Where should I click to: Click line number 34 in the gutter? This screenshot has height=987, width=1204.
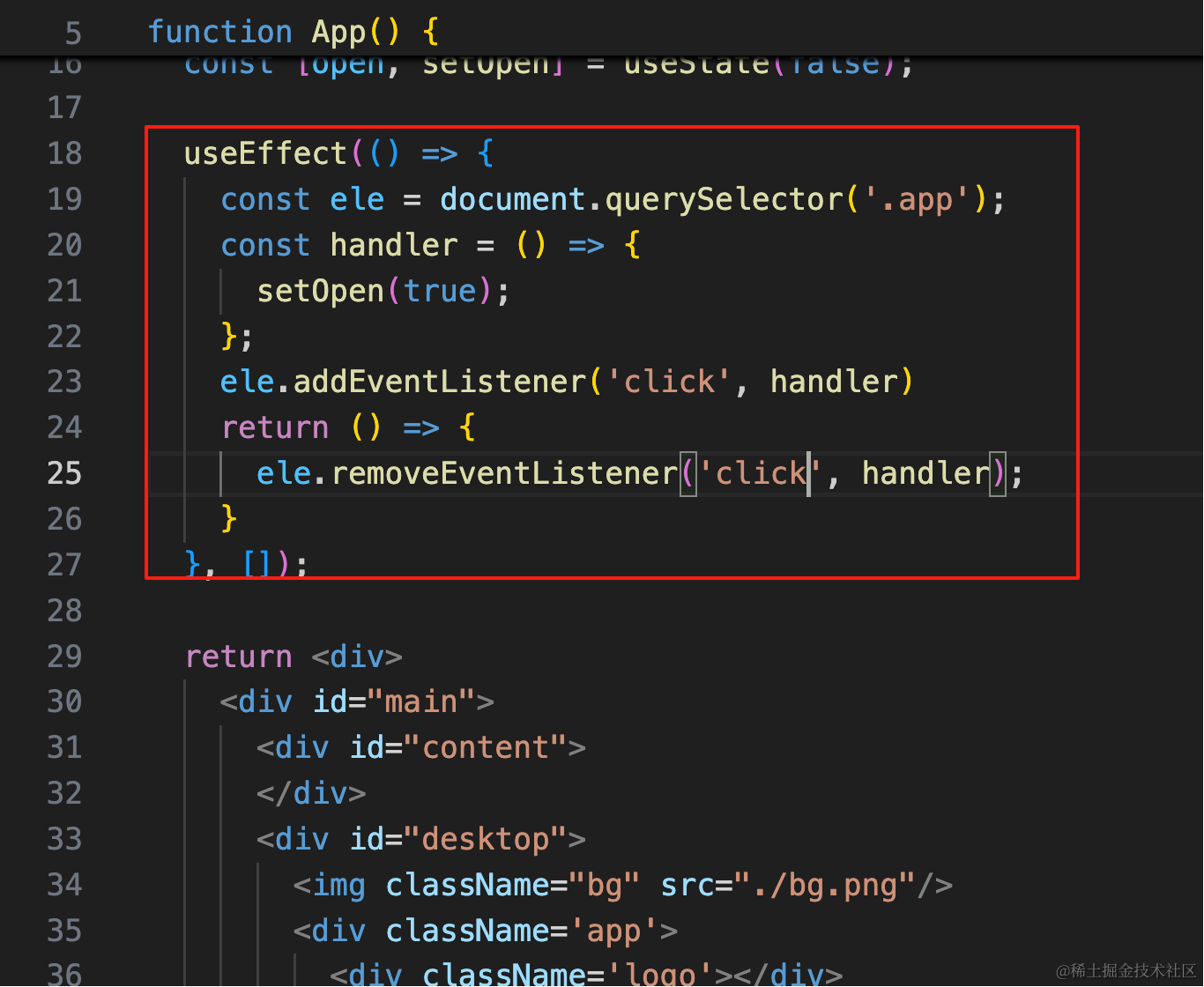[x=64, y=885]
